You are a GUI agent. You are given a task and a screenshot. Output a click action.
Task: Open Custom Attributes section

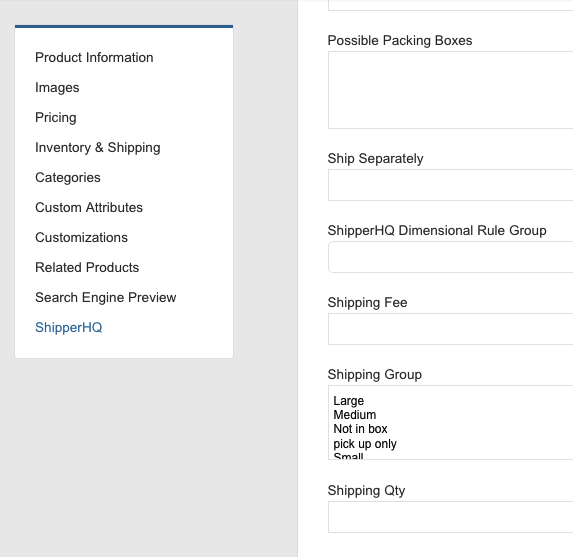click(x=89, y=207)
